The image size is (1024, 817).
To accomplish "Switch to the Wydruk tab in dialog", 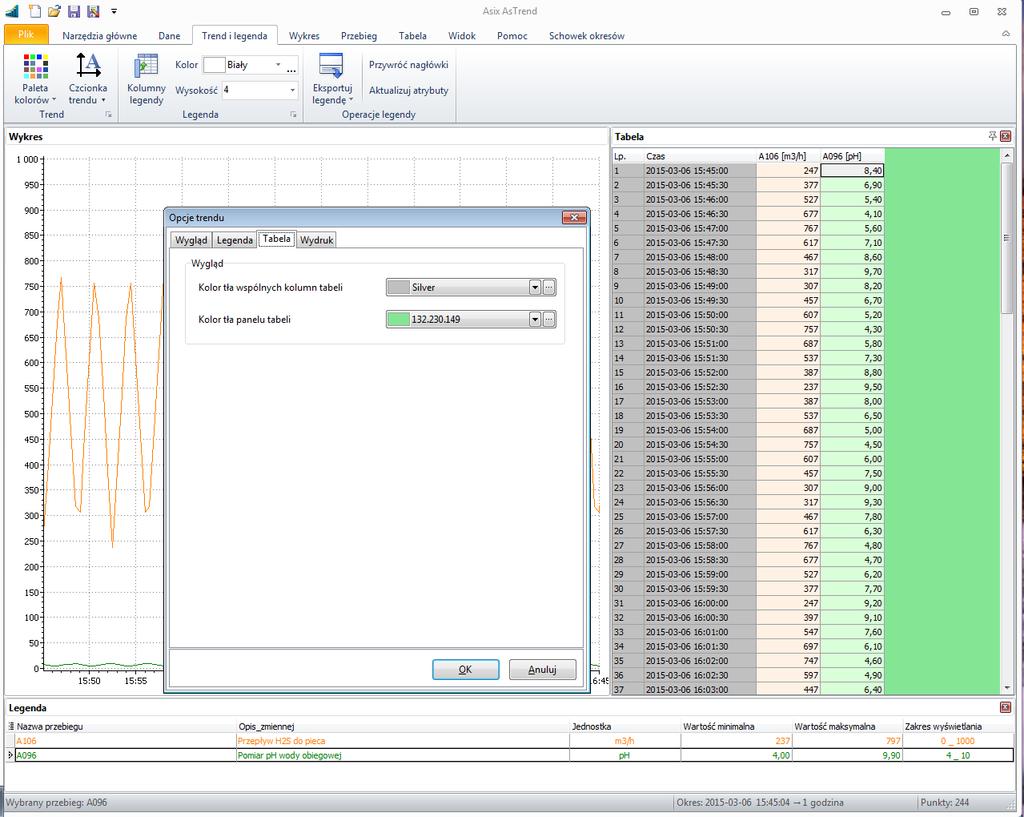I will pos(317,240).
